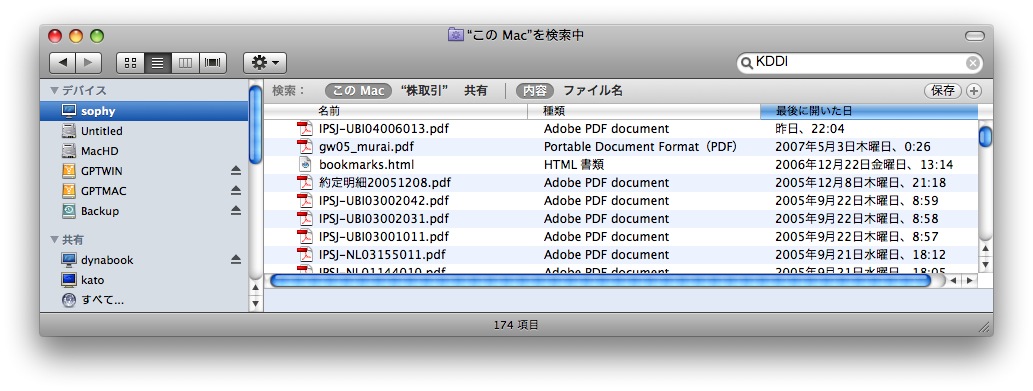Viewport: 1033px width, 391px height.
Task: Open the gear action menu
Action: click(x=265, y=63)
